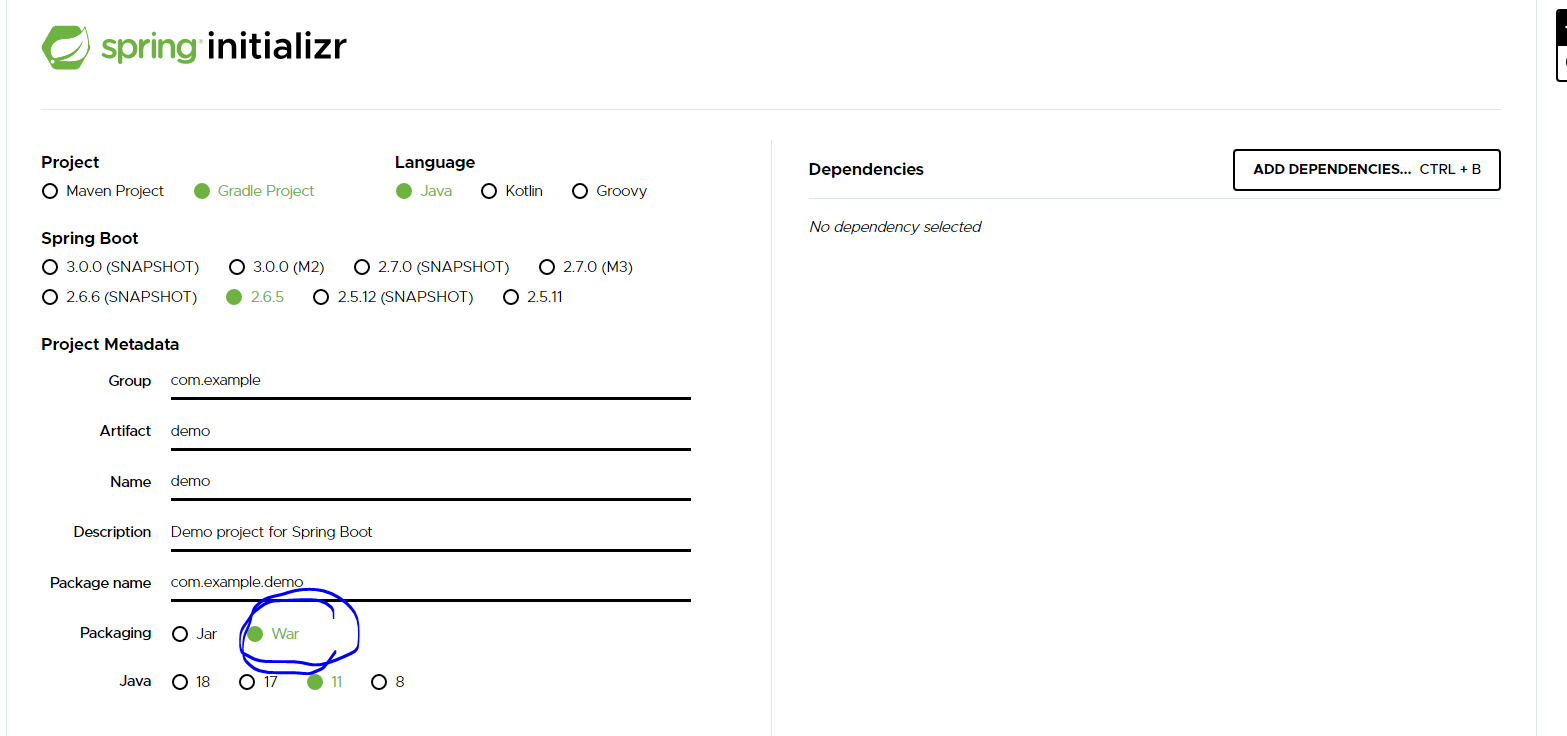Edit the Name field
The height and width of the screenshot is (736, 1567).
coord(430,482)
